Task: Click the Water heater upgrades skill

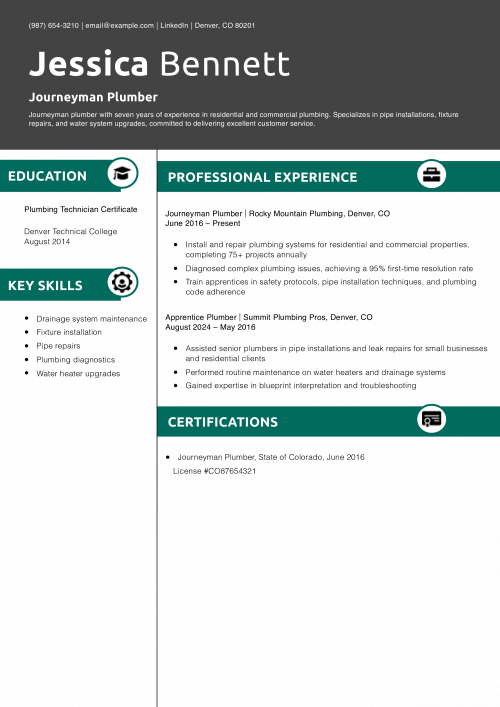Action: click(78, 373)
